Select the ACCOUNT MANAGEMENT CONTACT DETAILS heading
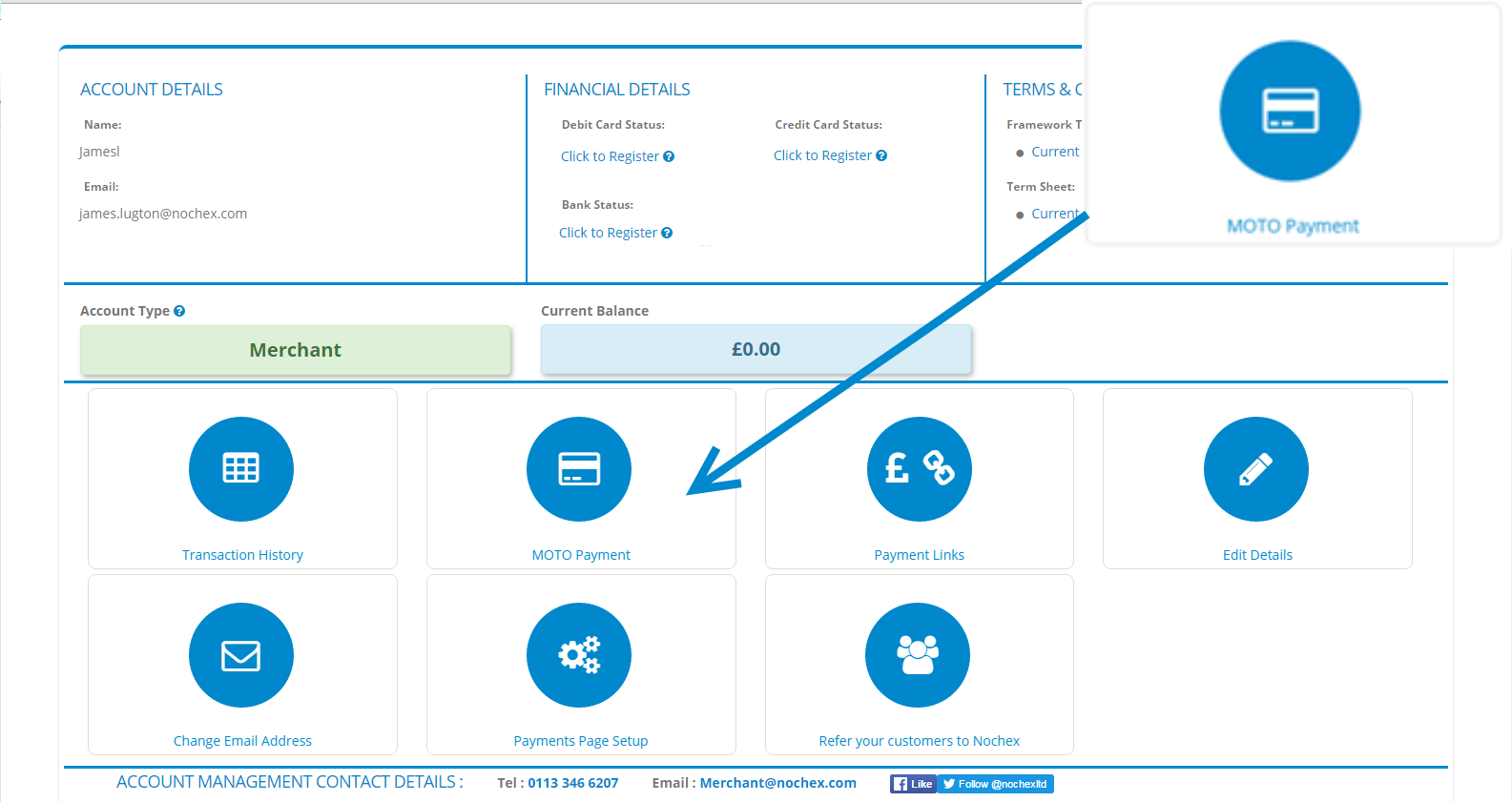This screenshot has width=1512, height=802. pos(290,782)
